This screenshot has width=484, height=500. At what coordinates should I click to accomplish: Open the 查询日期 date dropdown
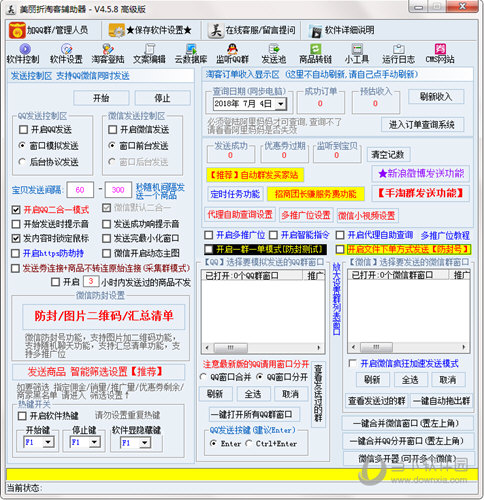[281, 104]
